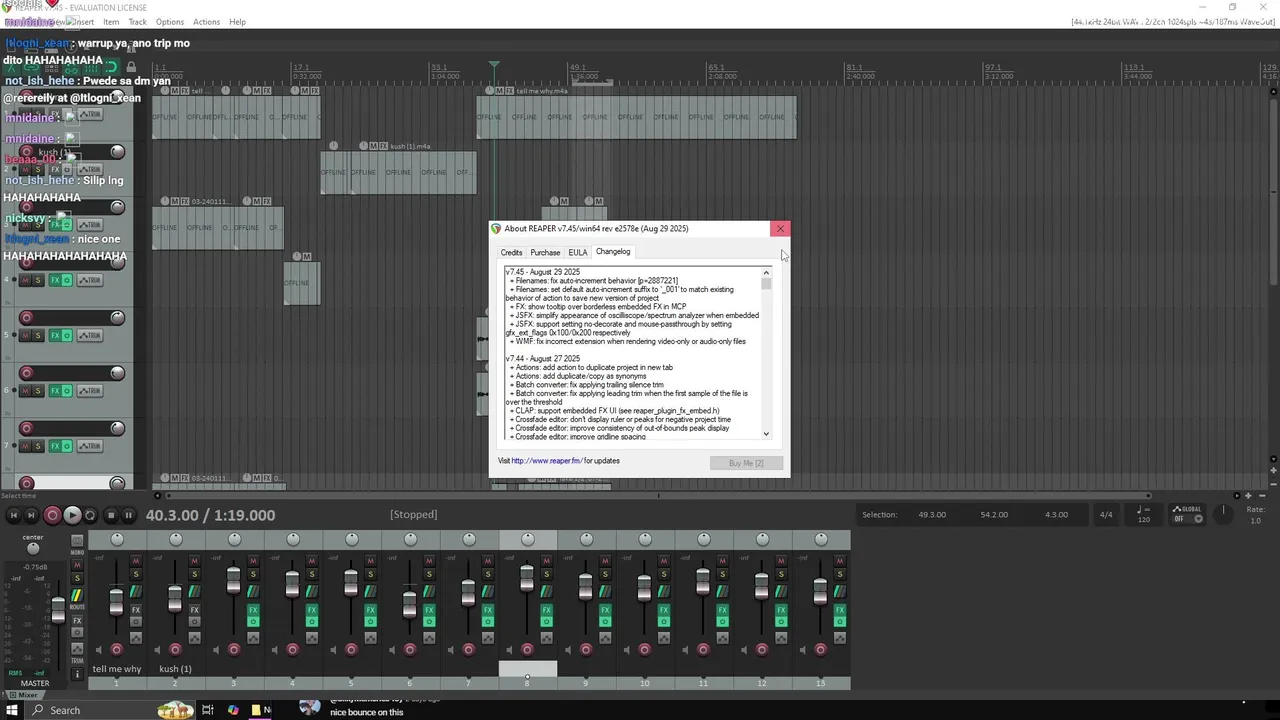Open the Credits tab in About dialog

pos(511,252)
